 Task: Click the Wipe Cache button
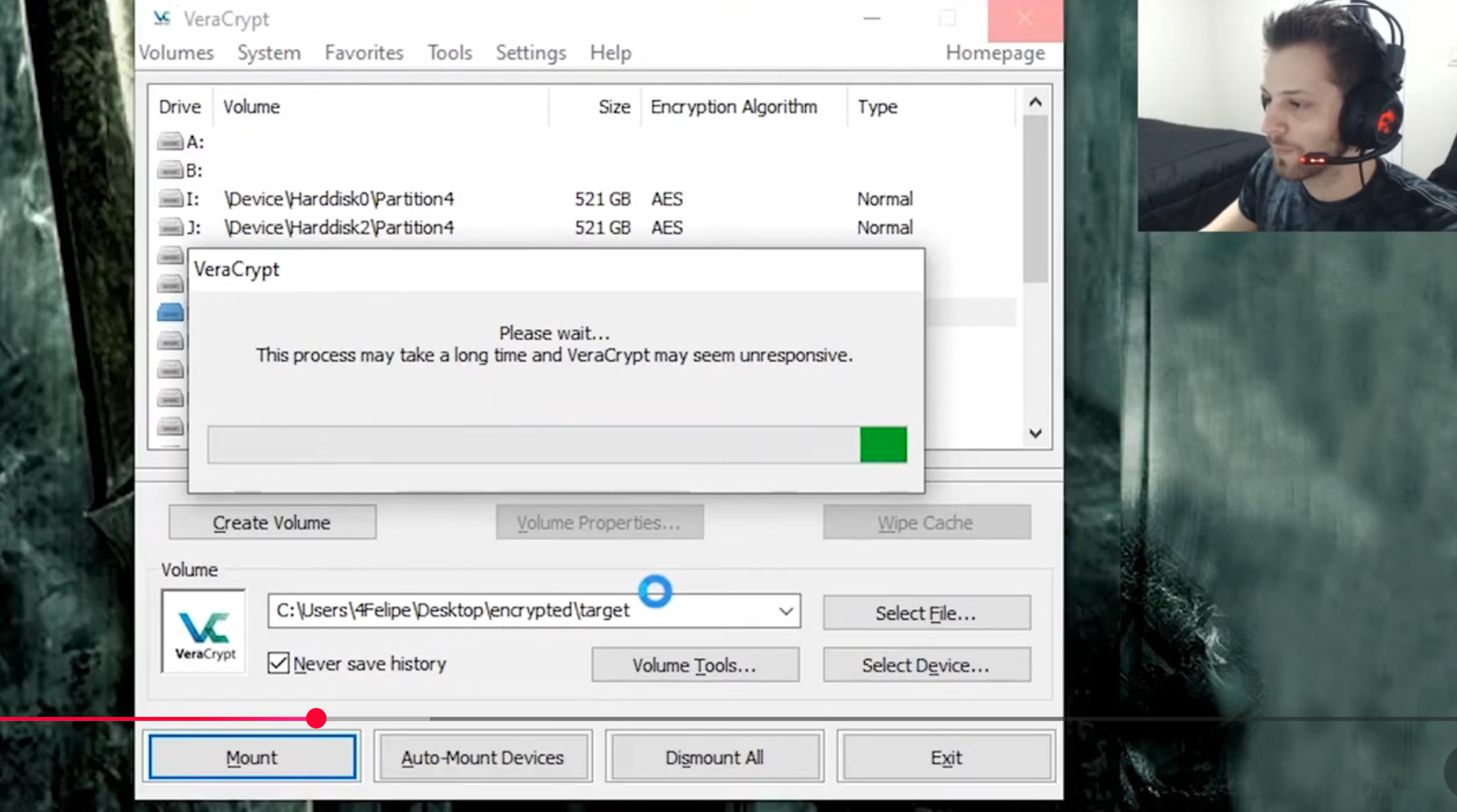pos(926,522)
